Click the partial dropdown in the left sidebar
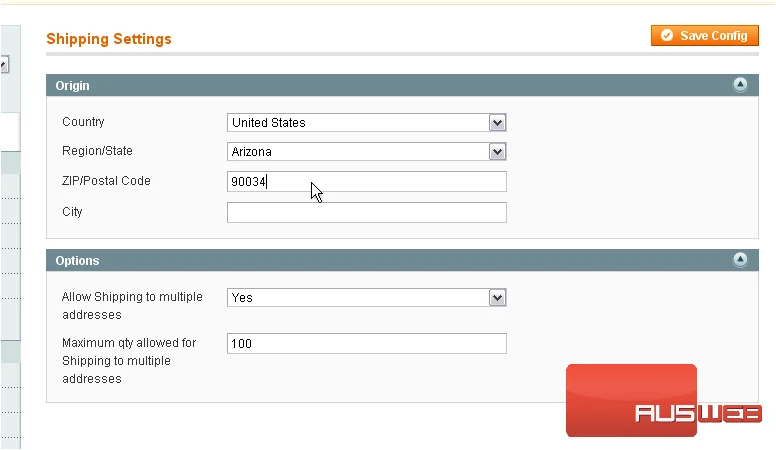 4,64
